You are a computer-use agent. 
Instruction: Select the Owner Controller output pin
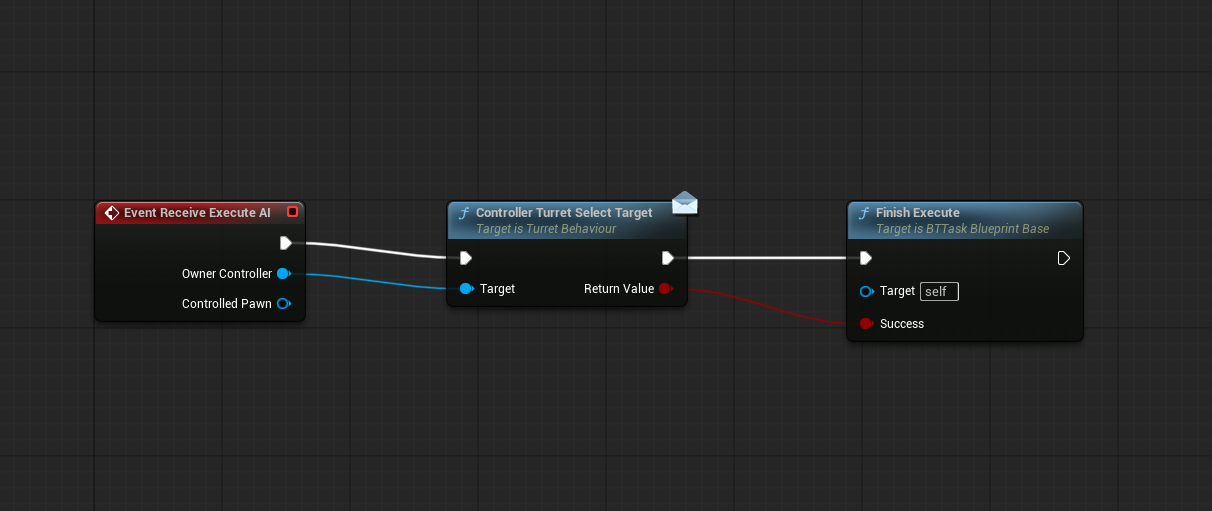[x=283, y=274]
